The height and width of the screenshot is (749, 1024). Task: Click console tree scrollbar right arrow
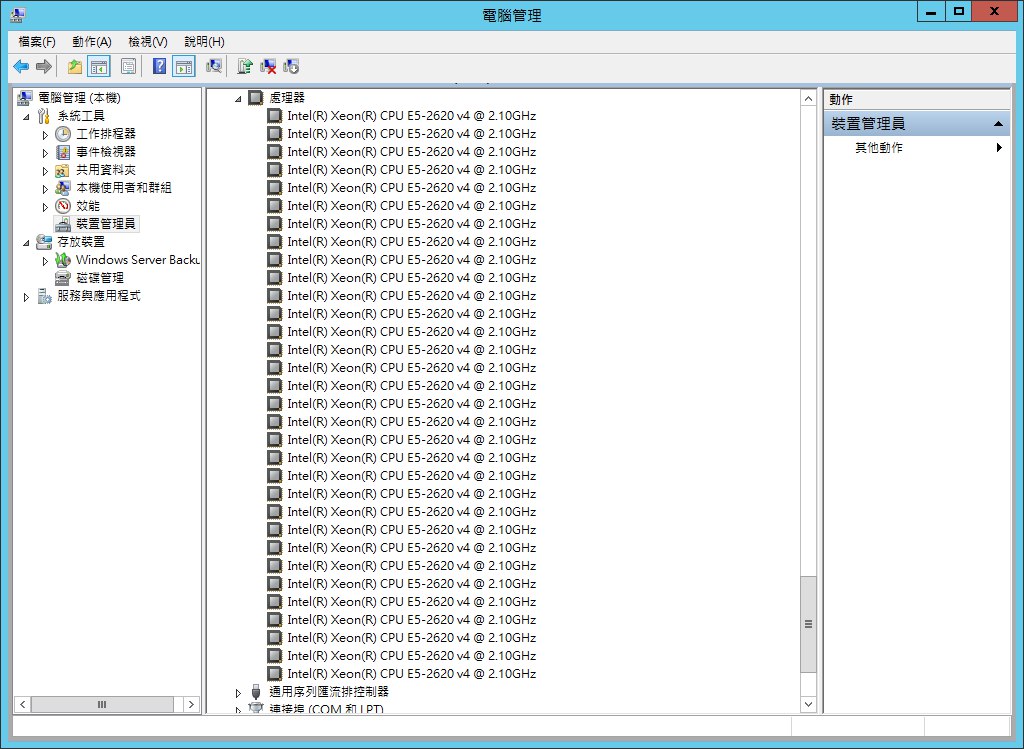pos(191,704)
